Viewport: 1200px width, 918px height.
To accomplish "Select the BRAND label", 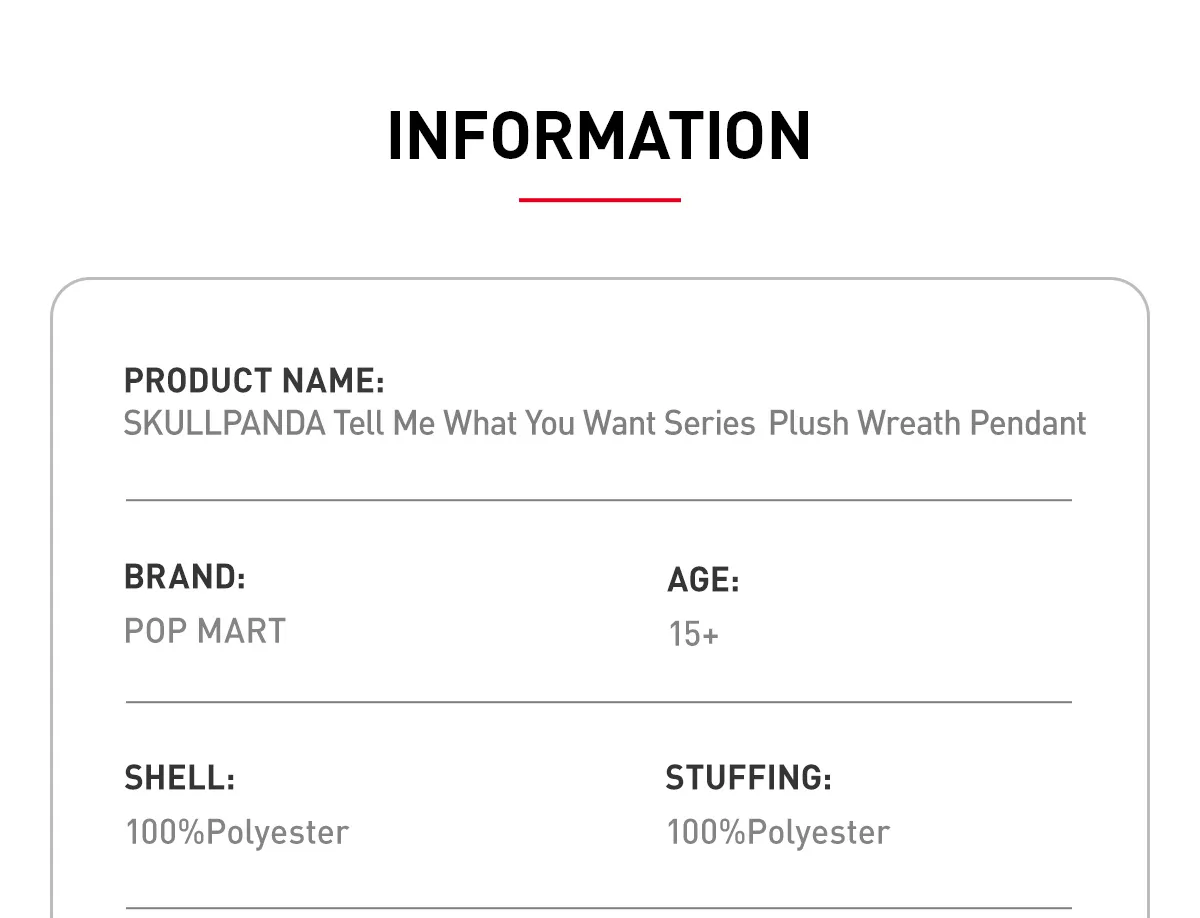I will tap(185, 577).
